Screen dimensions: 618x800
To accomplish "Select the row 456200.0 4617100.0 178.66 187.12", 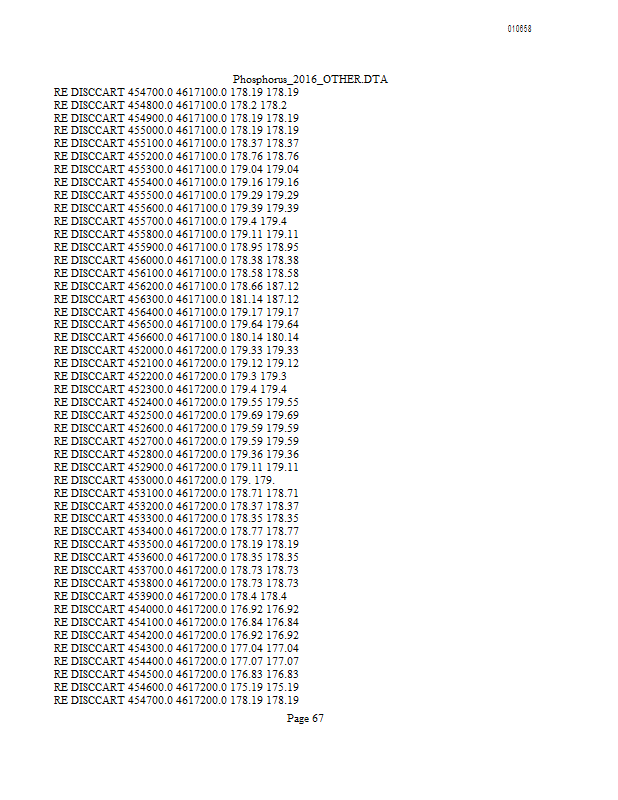I will (177, 286).
